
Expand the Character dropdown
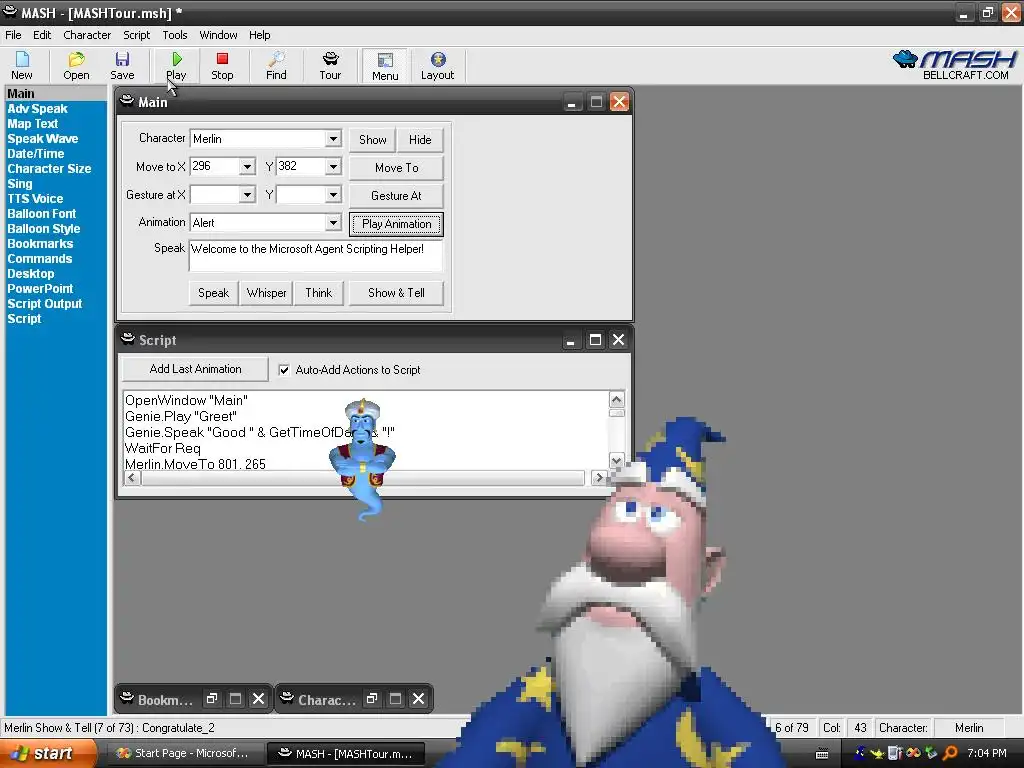pyautogui.click(x=333, y=138)
